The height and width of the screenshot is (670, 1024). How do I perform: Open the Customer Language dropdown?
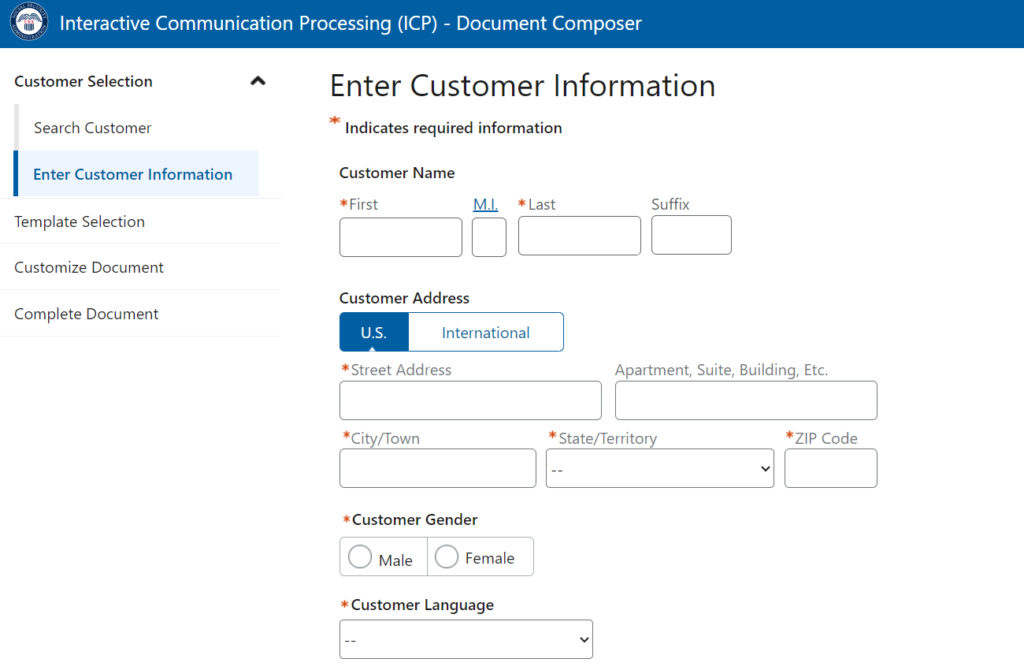coord(466,639)
